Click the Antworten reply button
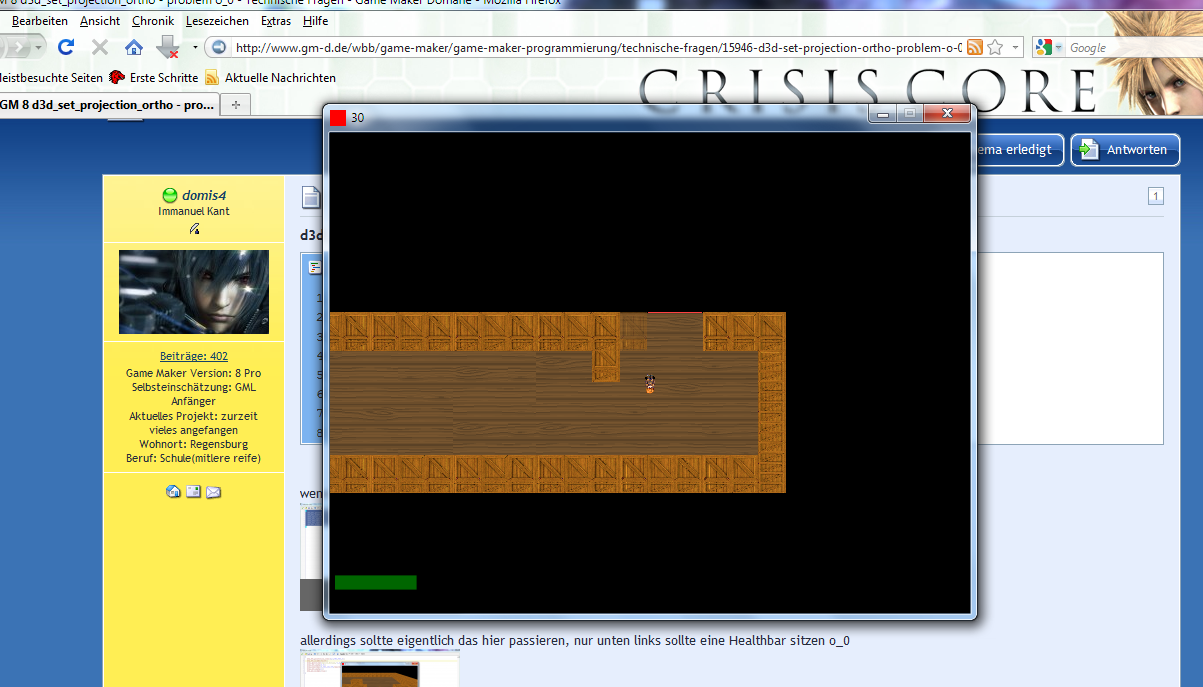The height and width of the screenshot is (687, 1203). pos(1125,150)
